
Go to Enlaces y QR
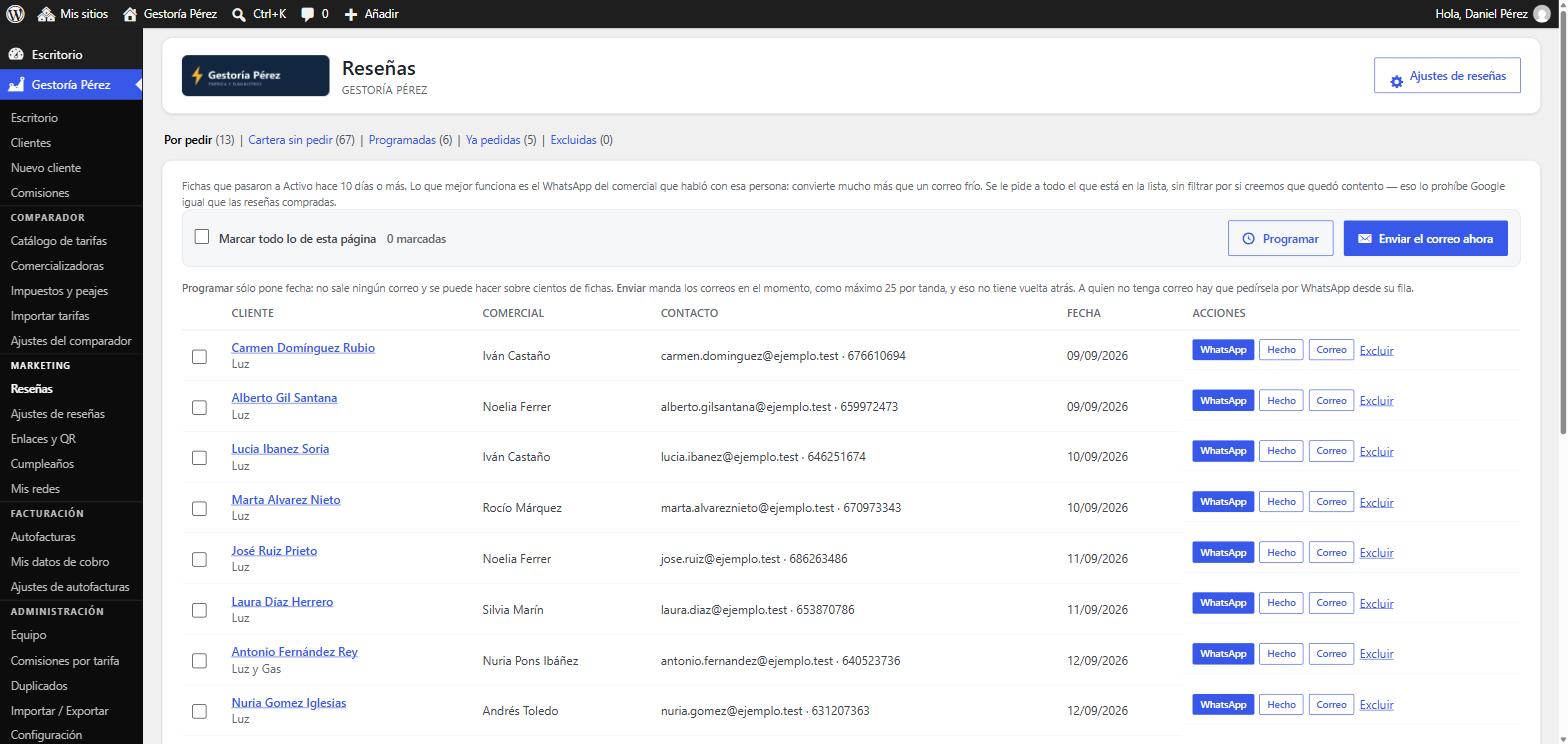(43, 439)
